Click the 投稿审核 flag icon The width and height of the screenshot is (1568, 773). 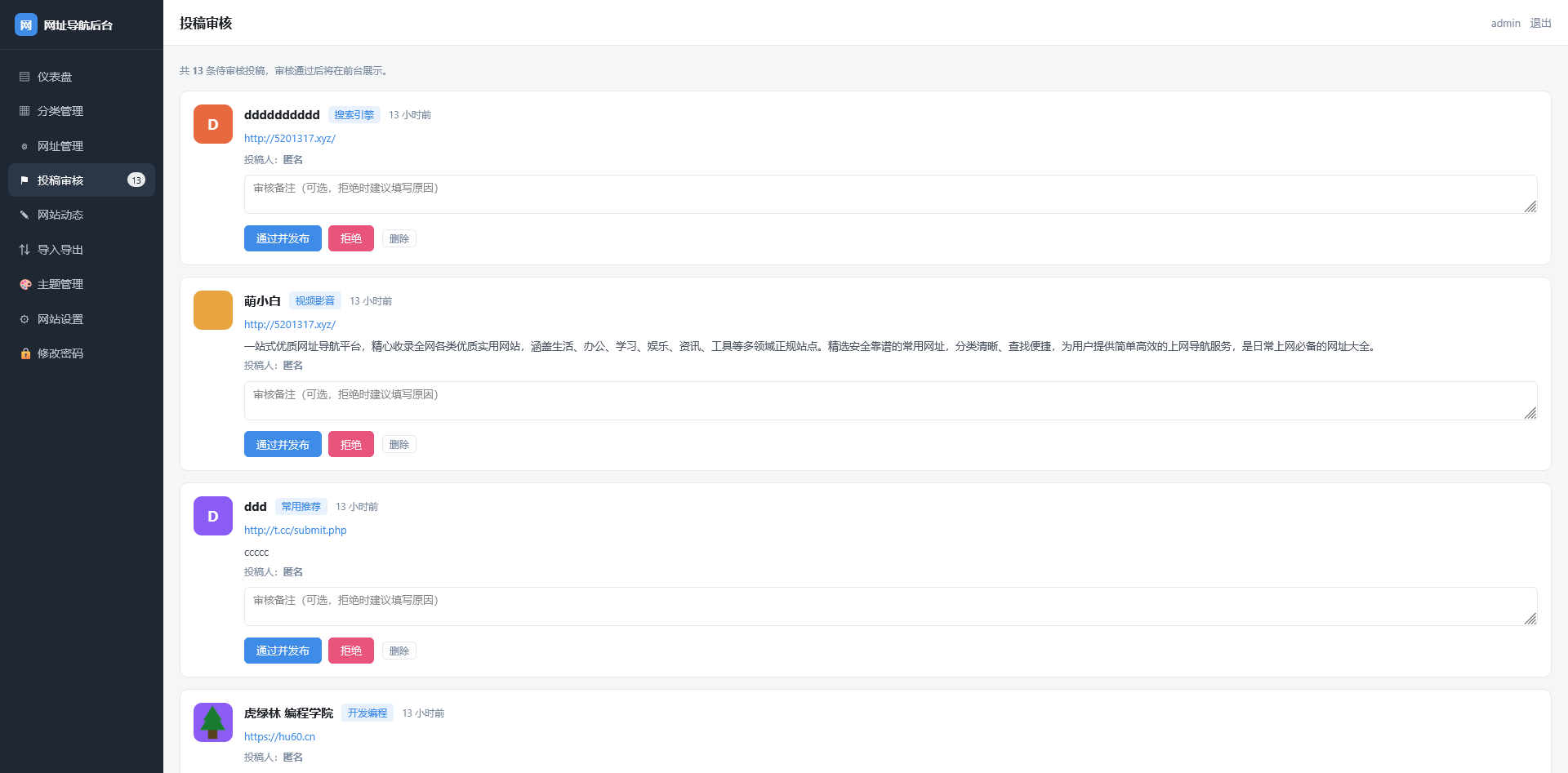point(24,180)
